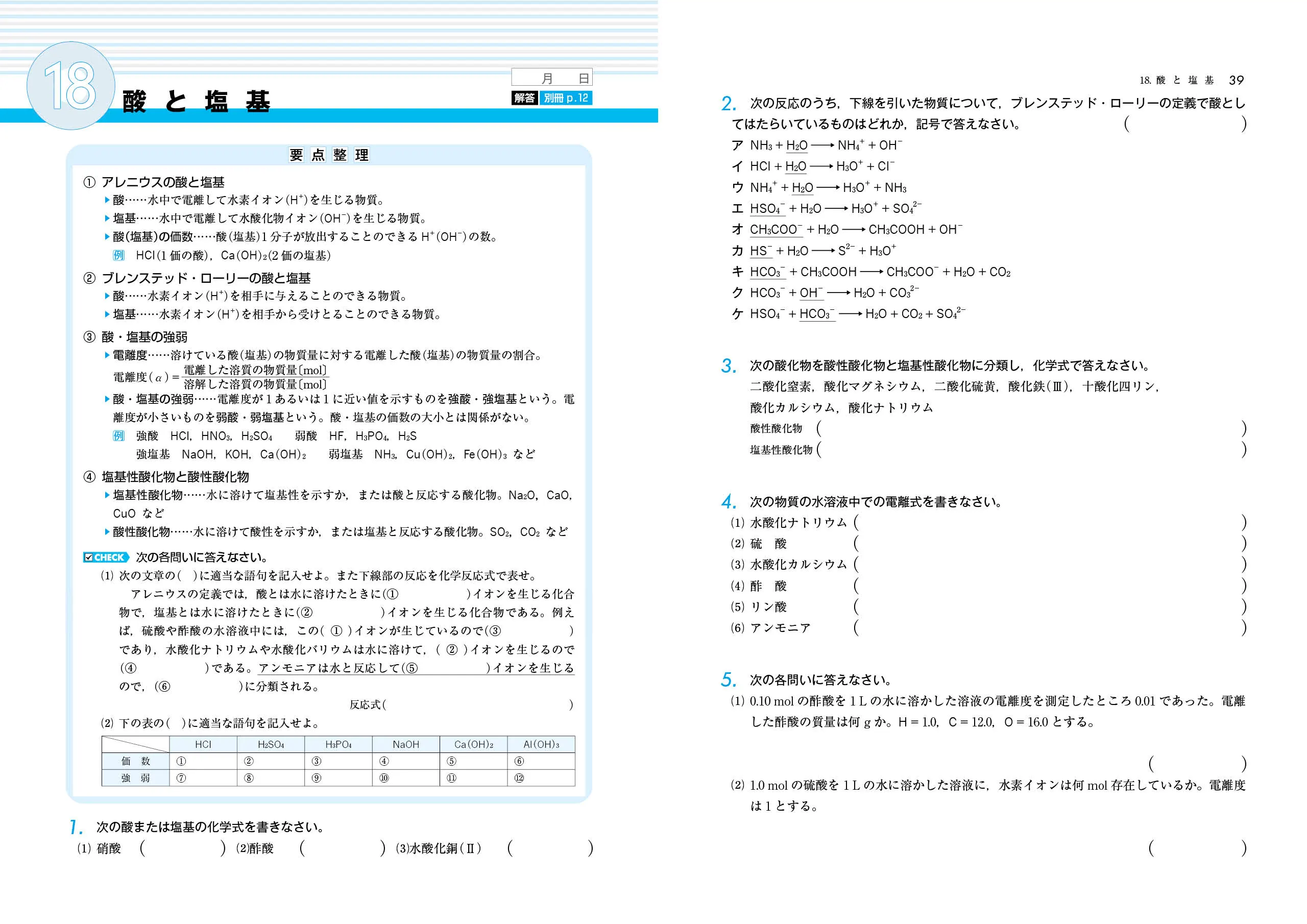Click the page header 18. 酸と塩基 39
Viewport: 1307px width, 924px height.
pos(1192,80)
